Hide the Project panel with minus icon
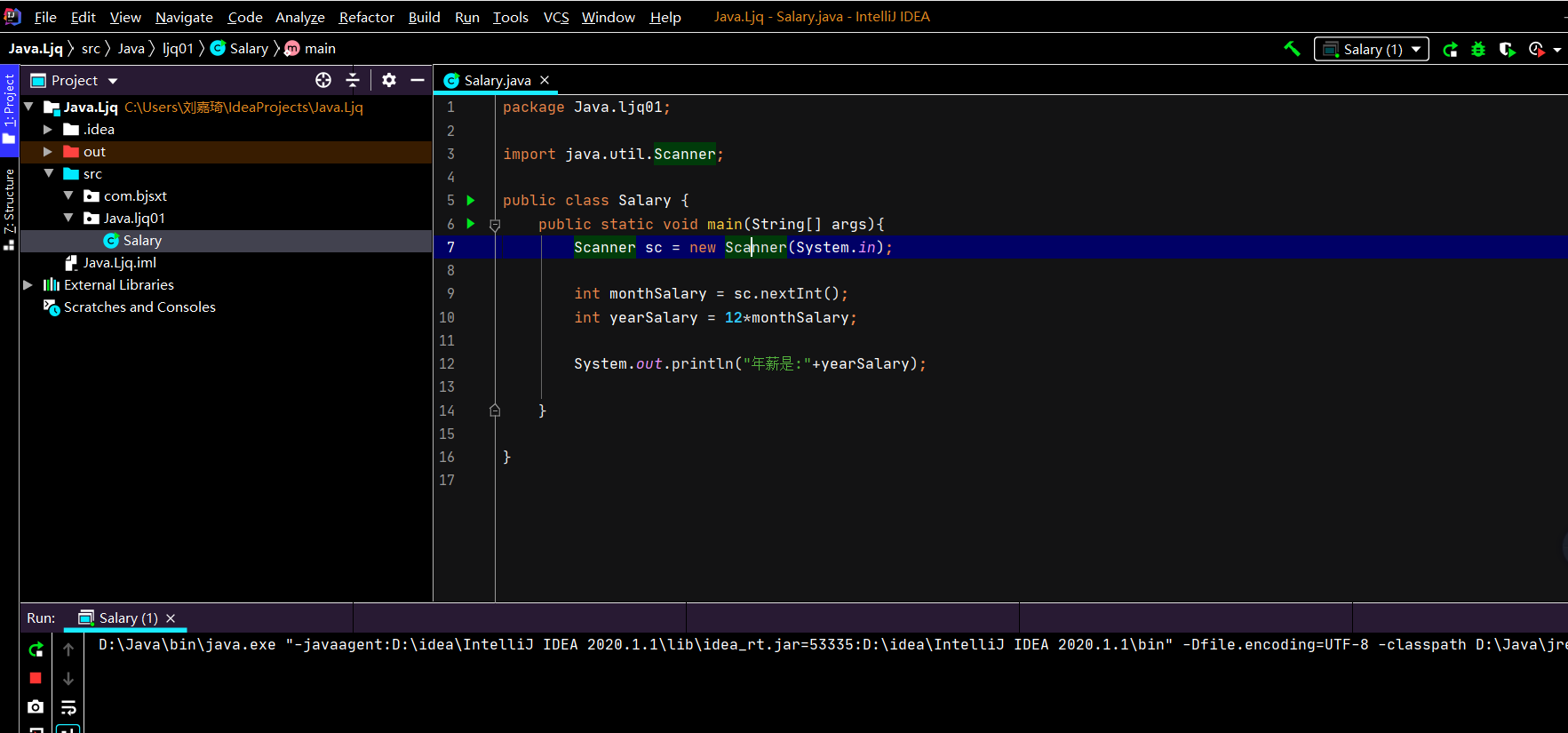Viewport: 1568px width, 733px height. (x=418, y=80)
